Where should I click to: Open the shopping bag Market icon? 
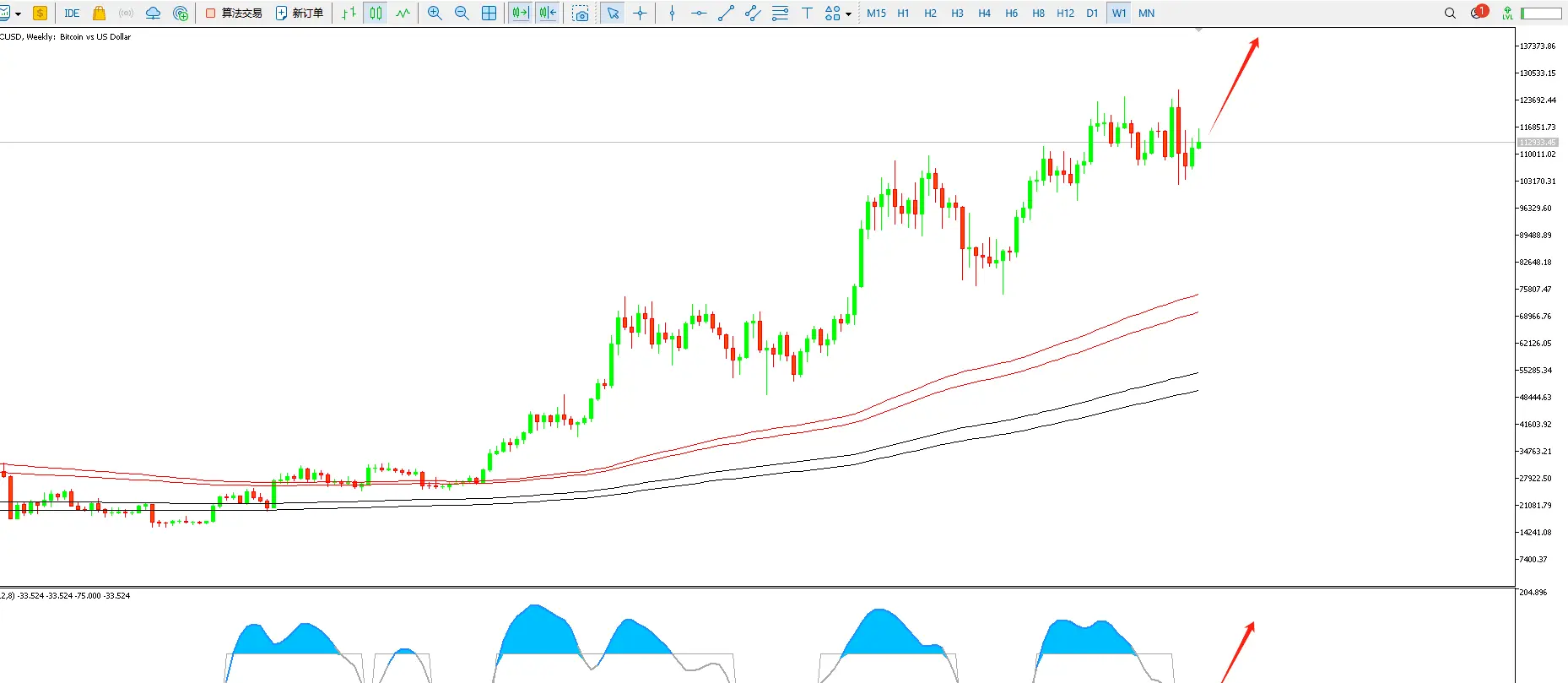tap(99, 13)
